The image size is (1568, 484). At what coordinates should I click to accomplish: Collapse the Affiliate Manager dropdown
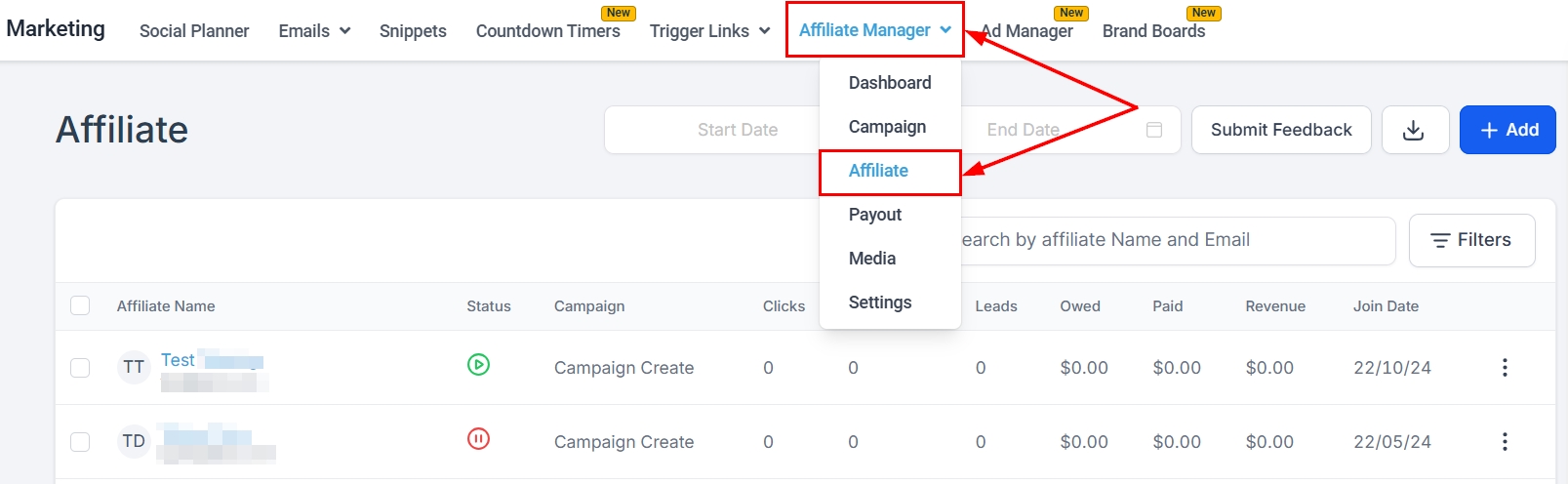coord(874,30)
